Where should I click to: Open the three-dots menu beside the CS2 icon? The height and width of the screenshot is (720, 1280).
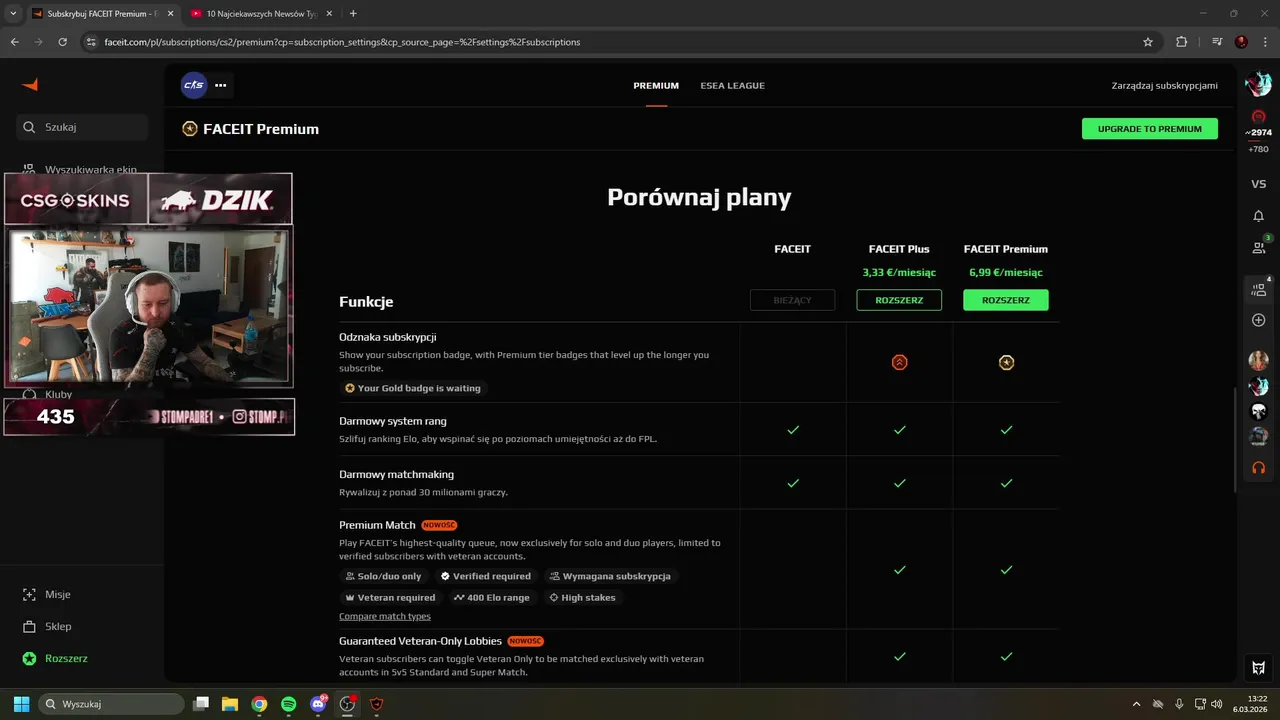pyautogui.click(x=221, y=85)
